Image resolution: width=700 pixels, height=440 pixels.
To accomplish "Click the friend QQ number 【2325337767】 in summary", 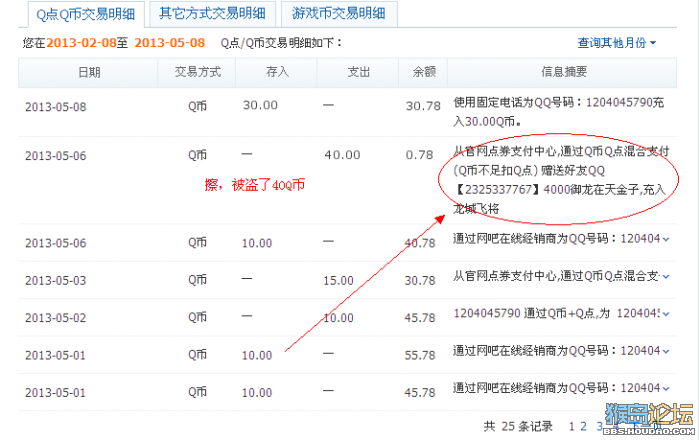I will click(497, 190).
